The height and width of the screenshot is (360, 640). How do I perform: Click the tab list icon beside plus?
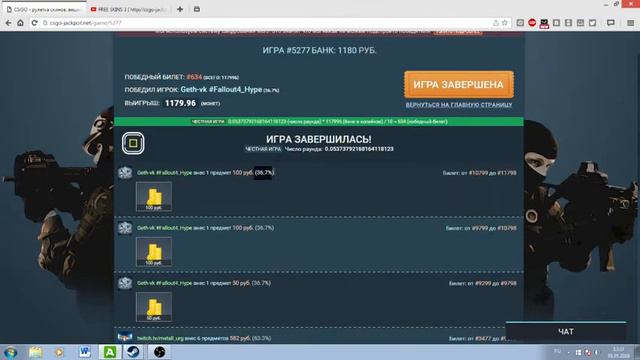197,9
